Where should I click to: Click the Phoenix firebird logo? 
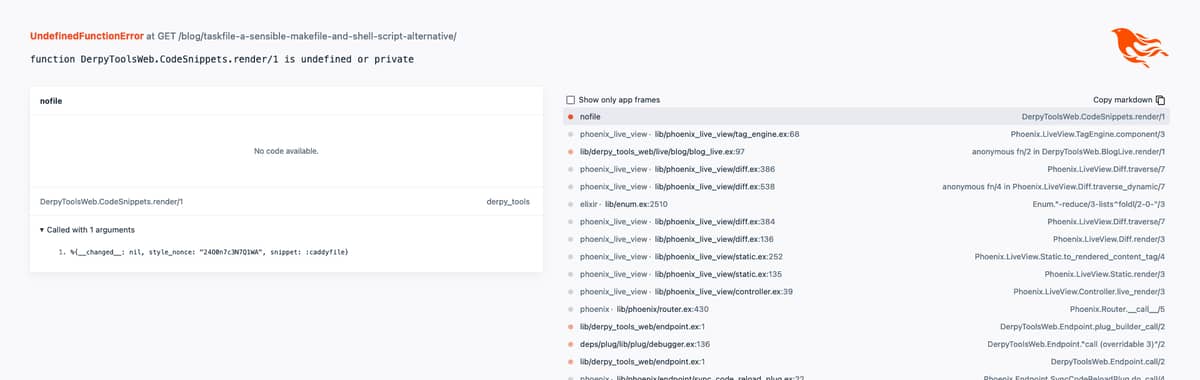pyautogui.click(x=1139, y=48)
